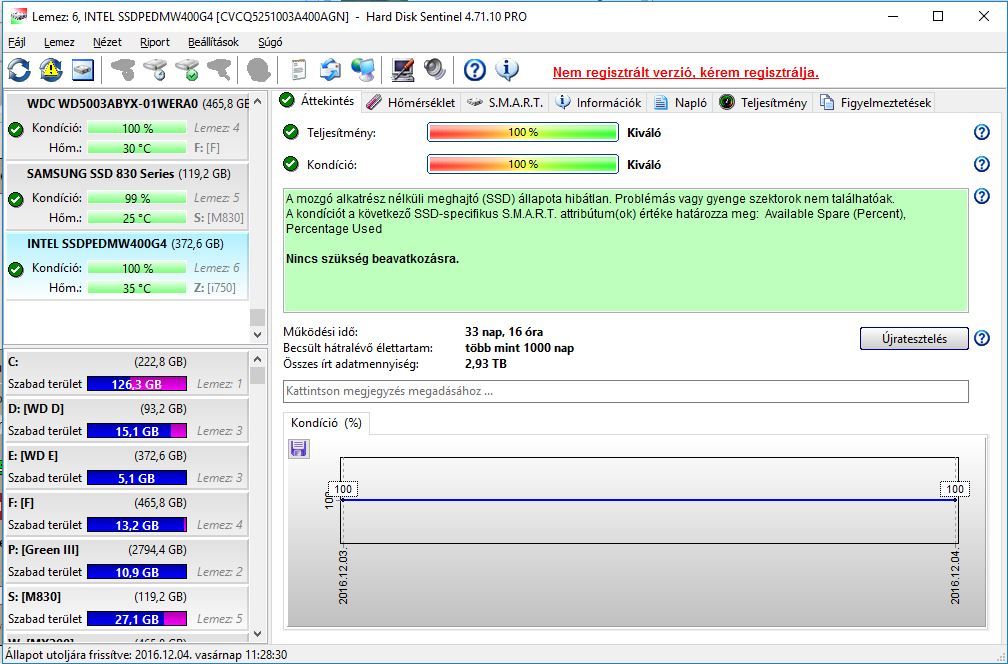Click the globe and monitor network icon

[x=363, y=69]
